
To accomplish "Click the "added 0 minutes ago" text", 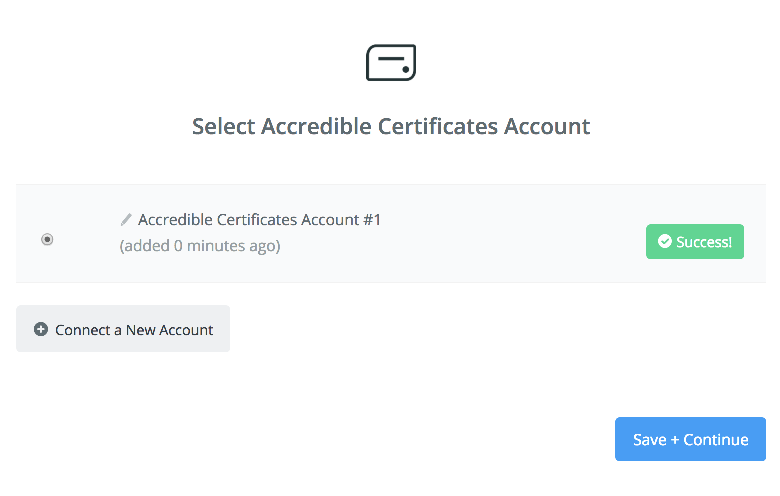I will pos(200,246).
